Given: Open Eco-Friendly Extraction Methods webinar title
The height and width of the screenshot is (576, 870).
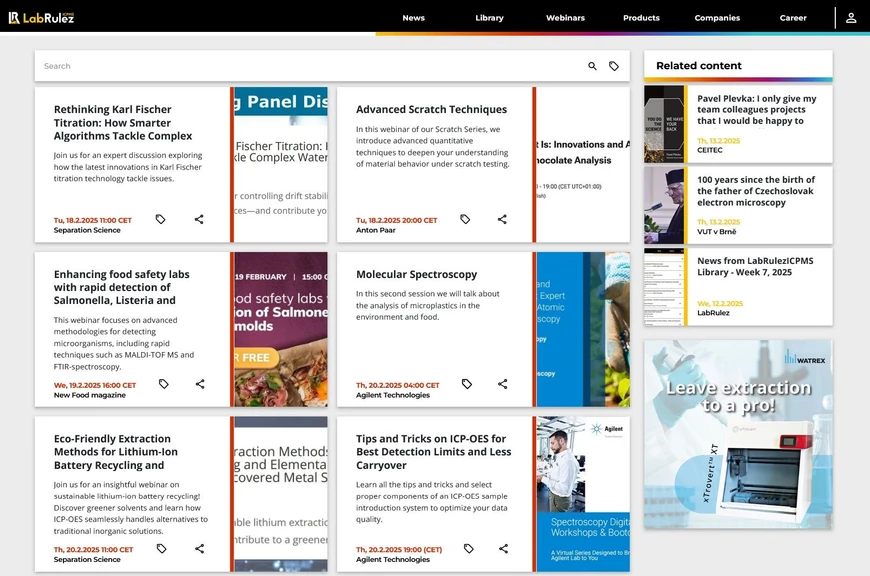Looking at the screenshot, I should (x=116, y=452).
